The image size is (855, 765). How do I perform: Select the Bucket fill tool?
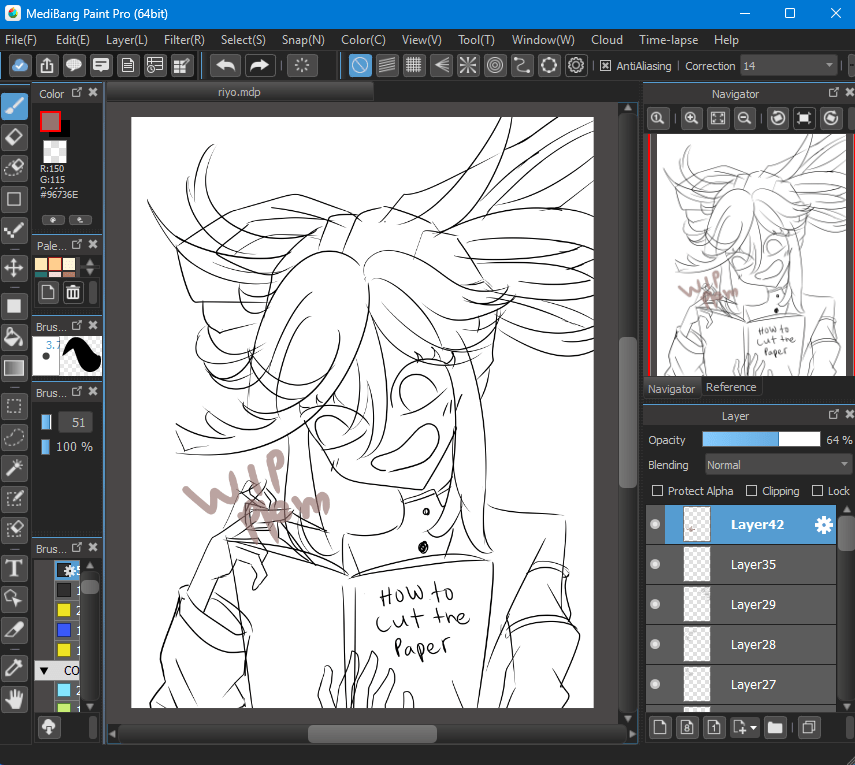(14, 336)
